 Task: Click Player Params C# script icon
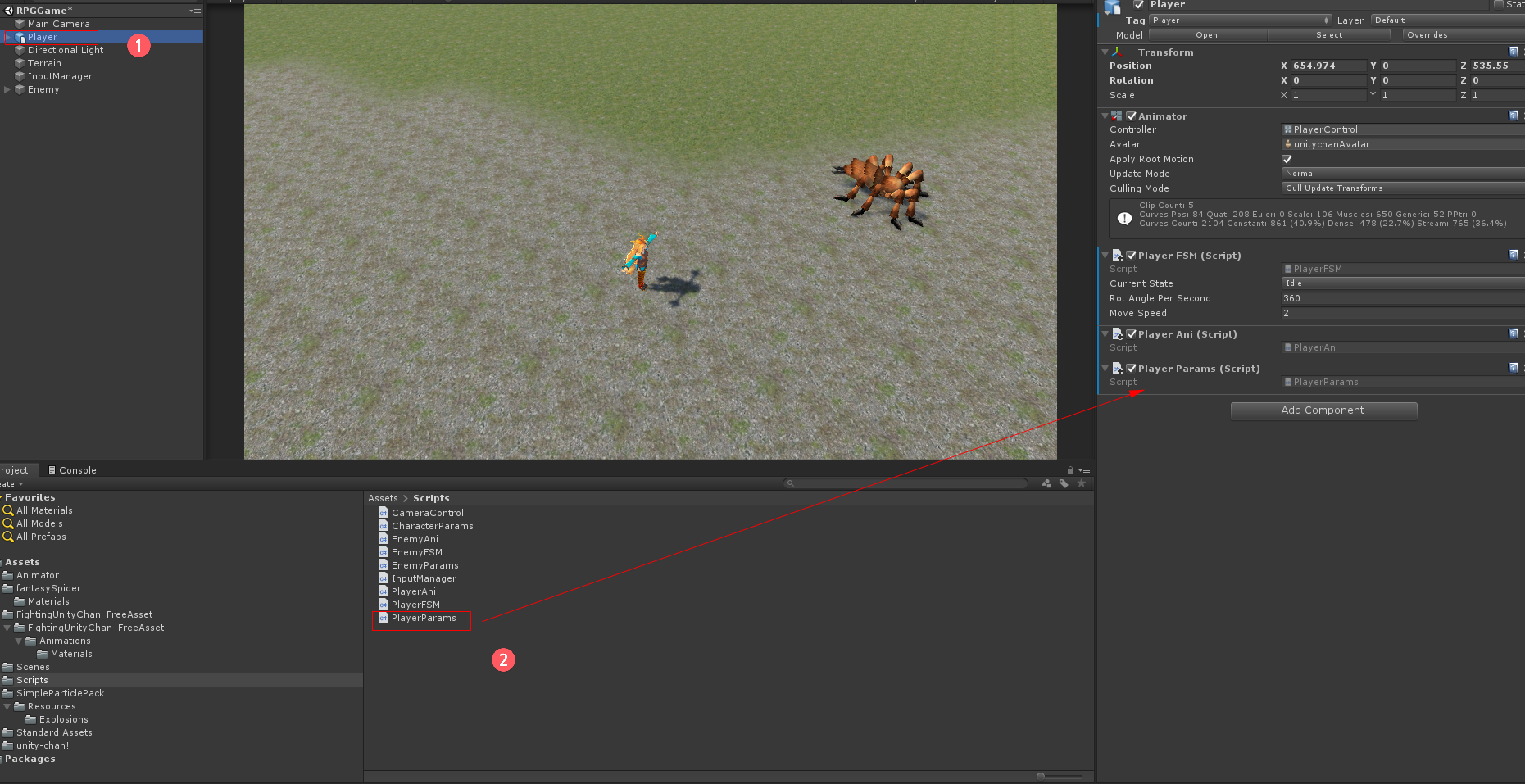click(x=1118, y=369)
